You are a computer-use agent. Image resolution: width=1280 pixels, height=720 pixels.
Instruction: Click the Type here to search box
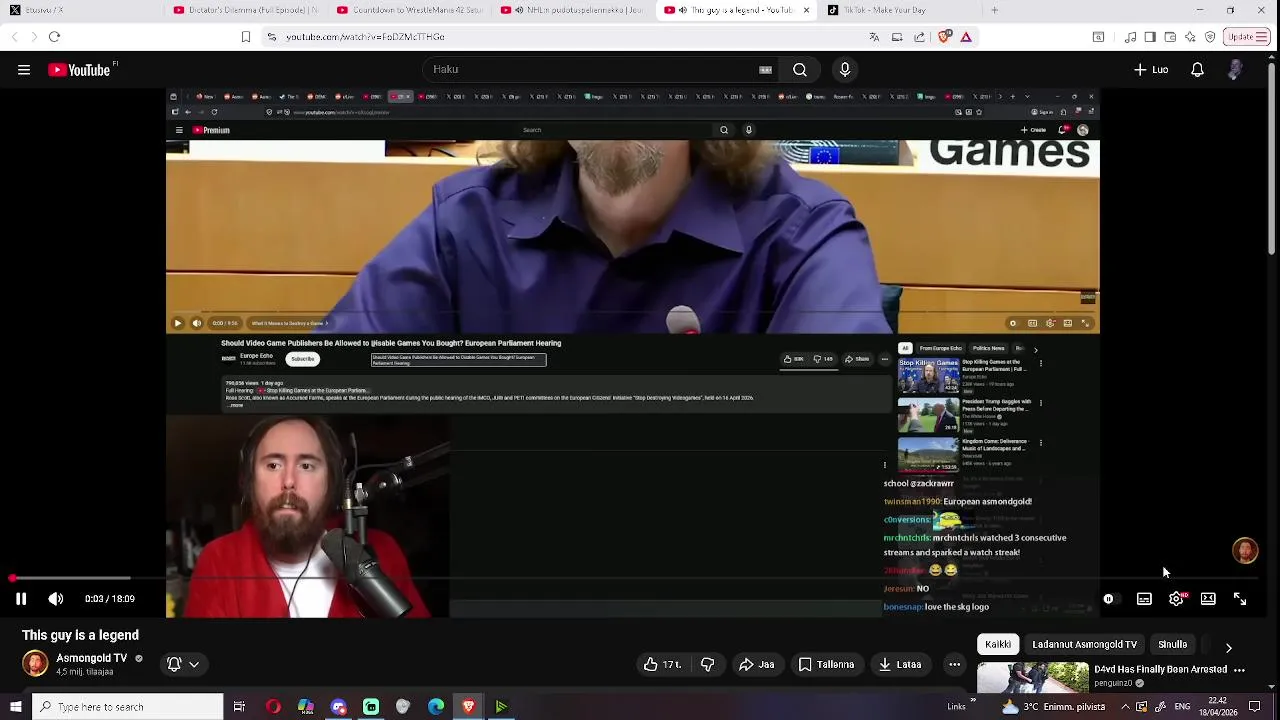pyautogui.click(x=127, y=707)
